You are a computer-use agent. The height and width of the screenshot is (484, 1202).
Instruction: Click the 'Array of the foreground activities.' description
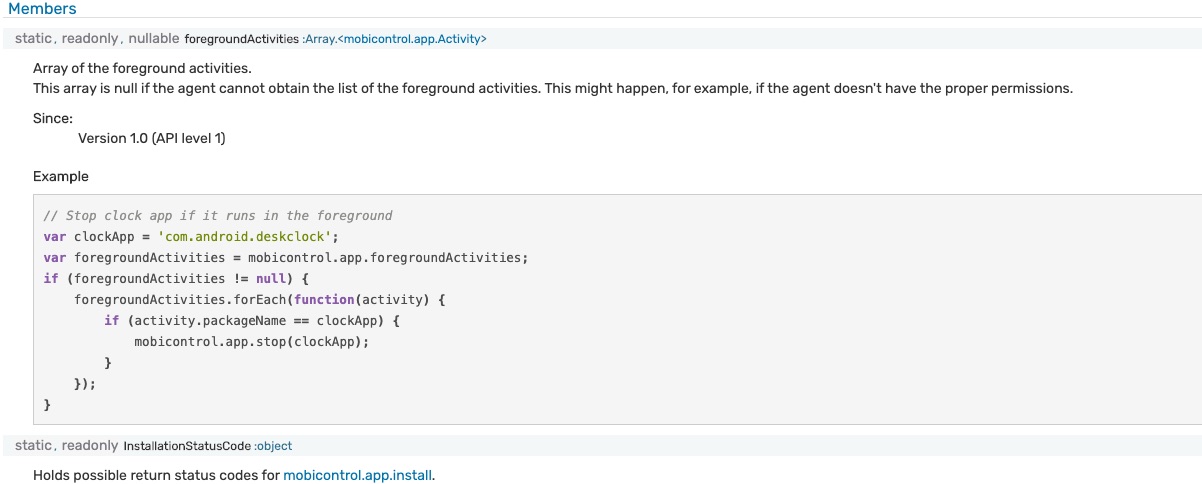pyautogui.click(x=142, y=68)
